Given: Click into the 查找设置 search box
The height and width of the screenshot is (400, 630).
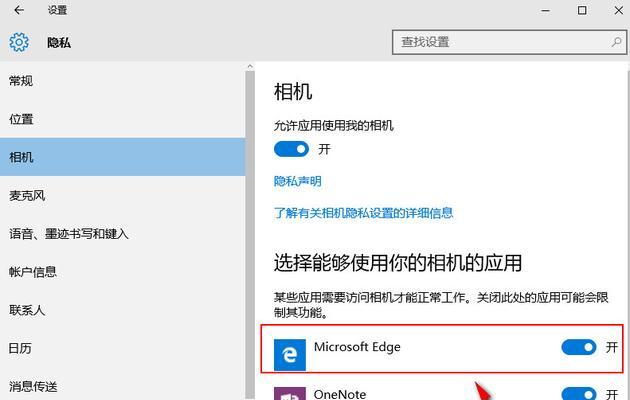Looking at the screenshot, I should (509, 42).
